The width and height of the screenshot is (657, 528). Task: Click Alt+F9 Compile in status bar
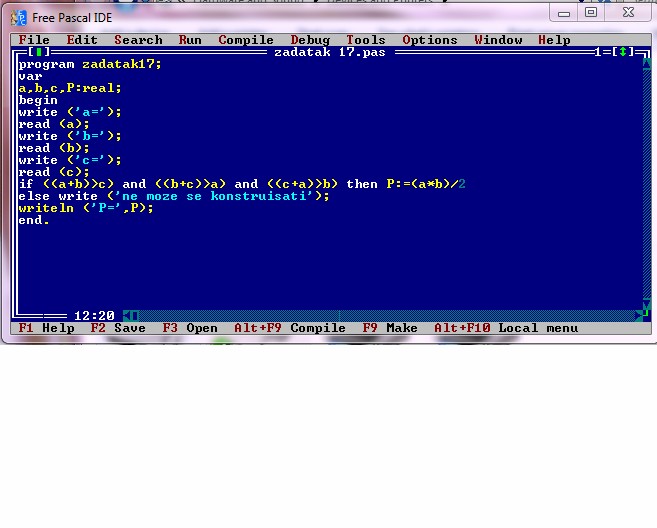(x=290, y=328)
